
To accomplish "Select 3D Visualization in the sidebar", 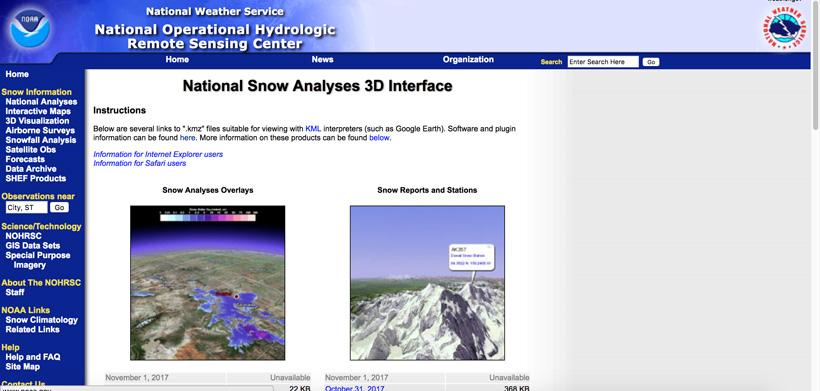I will (x=37, y=121).
